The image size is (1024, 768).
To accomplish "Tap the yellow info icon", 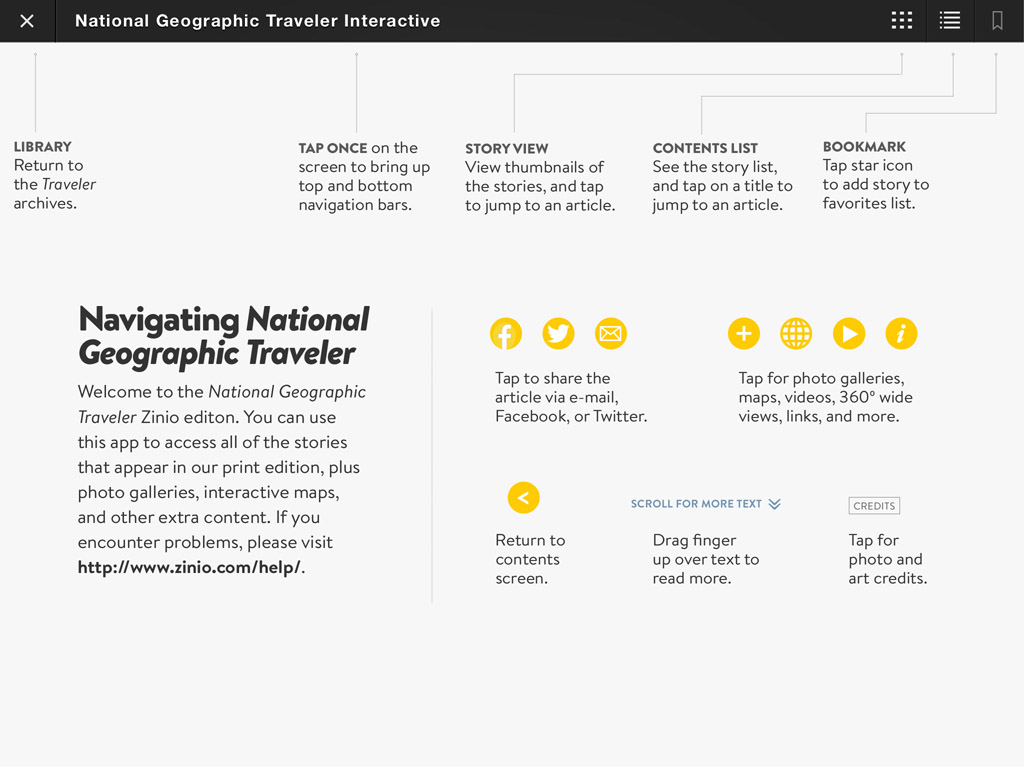I will 901,334.
